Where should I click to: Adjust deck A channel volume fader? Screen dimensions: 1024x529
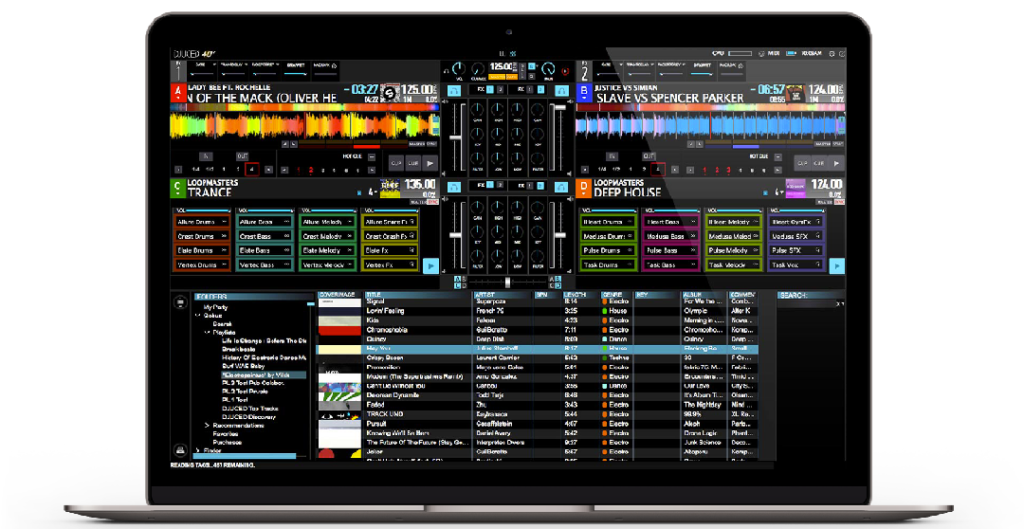pyautogui.click(x=455, y=138)
